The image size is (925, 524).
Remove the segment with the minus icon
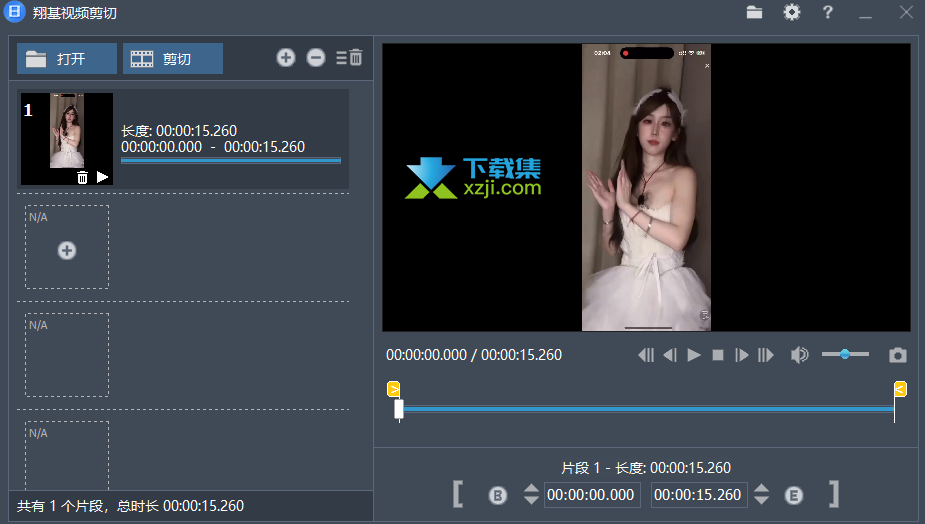(x=316, y=58)
